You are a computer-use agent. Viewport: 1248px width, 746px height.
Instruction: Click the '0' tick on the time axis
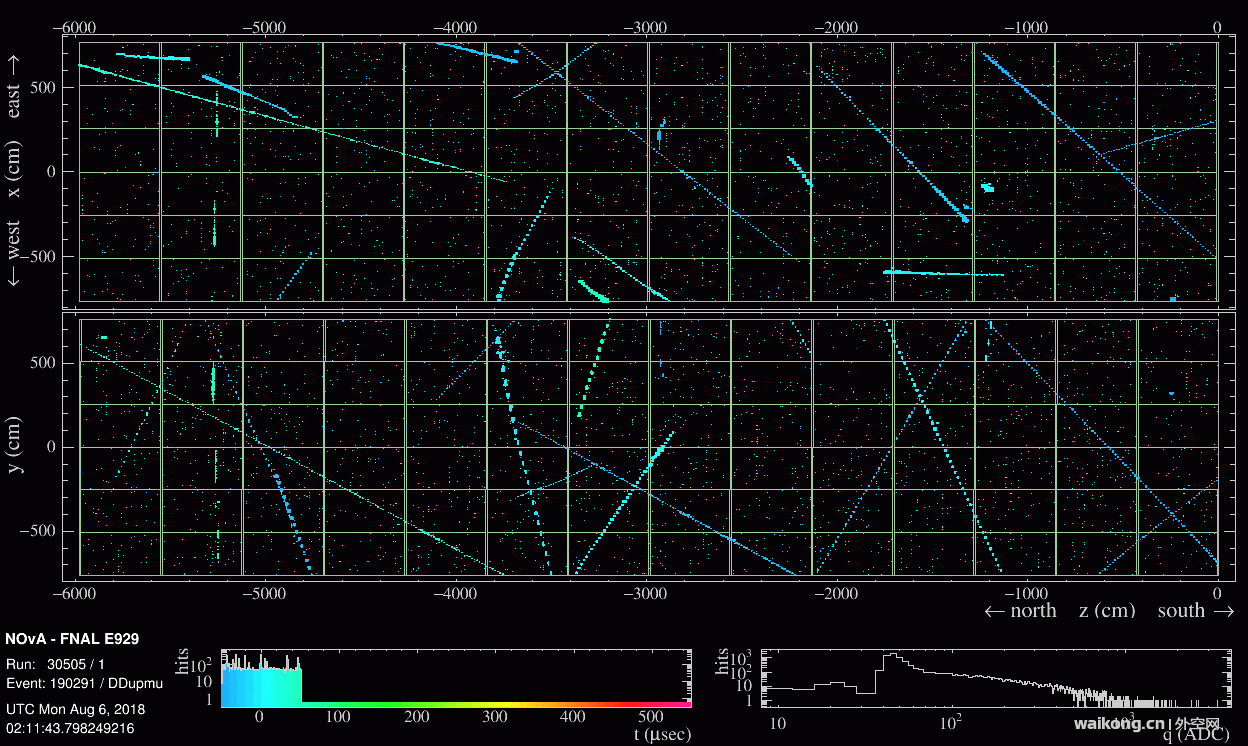click(x=260, y=718)
